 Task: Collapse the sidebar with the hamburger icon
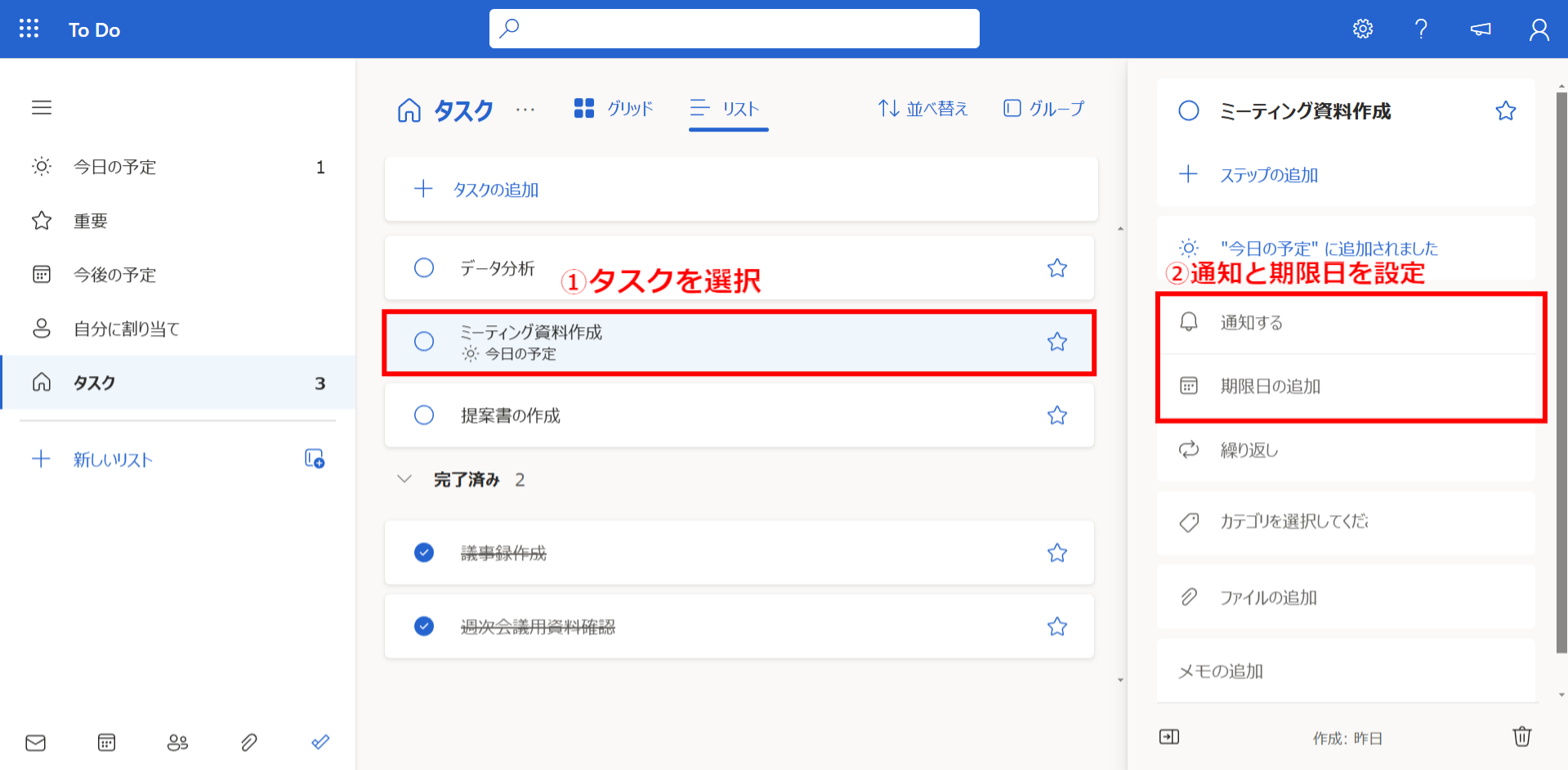coord(42,107)
